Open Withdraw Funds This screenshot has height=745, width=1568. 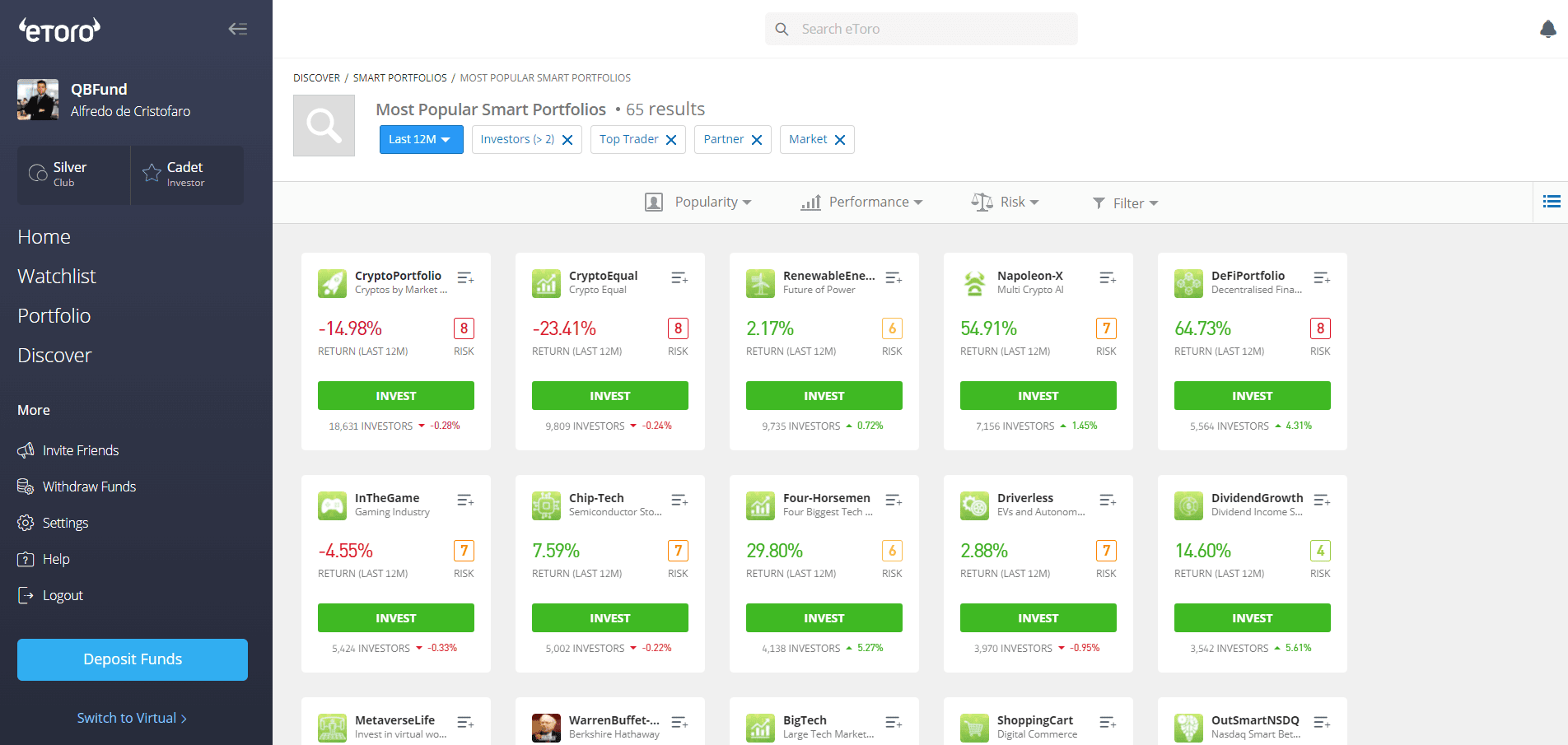point(77,487)
